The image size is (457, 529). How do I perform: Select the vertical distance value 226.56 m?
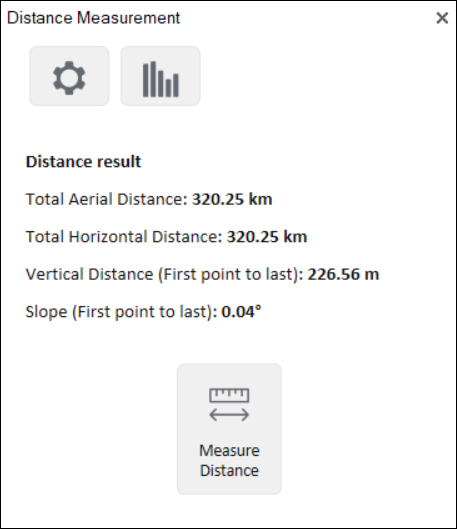click(x=343, y=274)
